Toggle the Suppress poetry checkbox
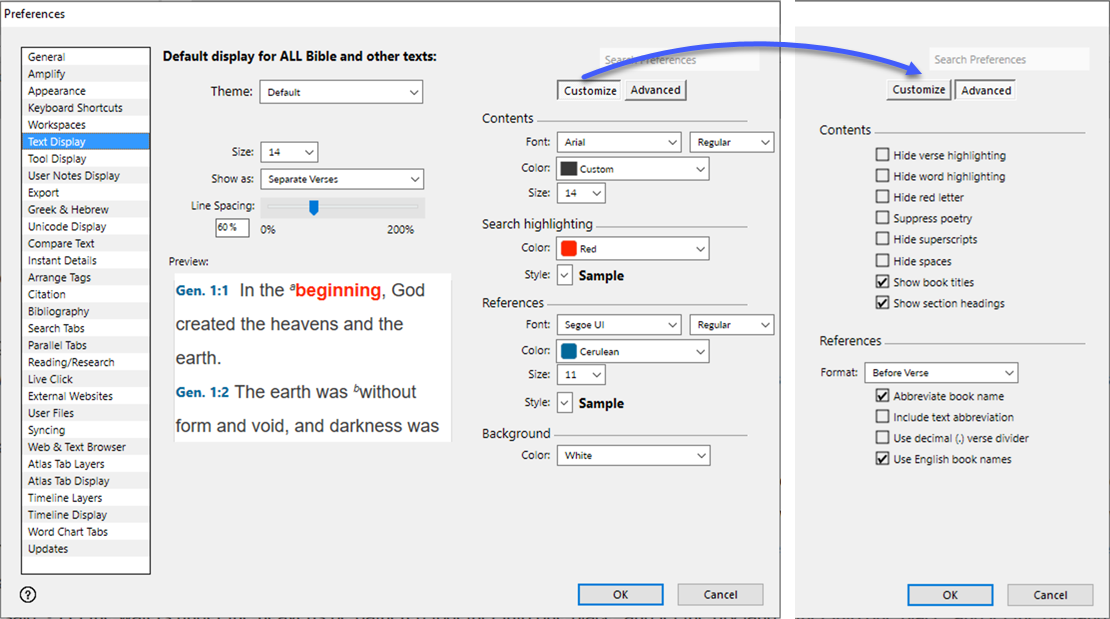This screenshot has height=619, width=1110. [882, 218]
